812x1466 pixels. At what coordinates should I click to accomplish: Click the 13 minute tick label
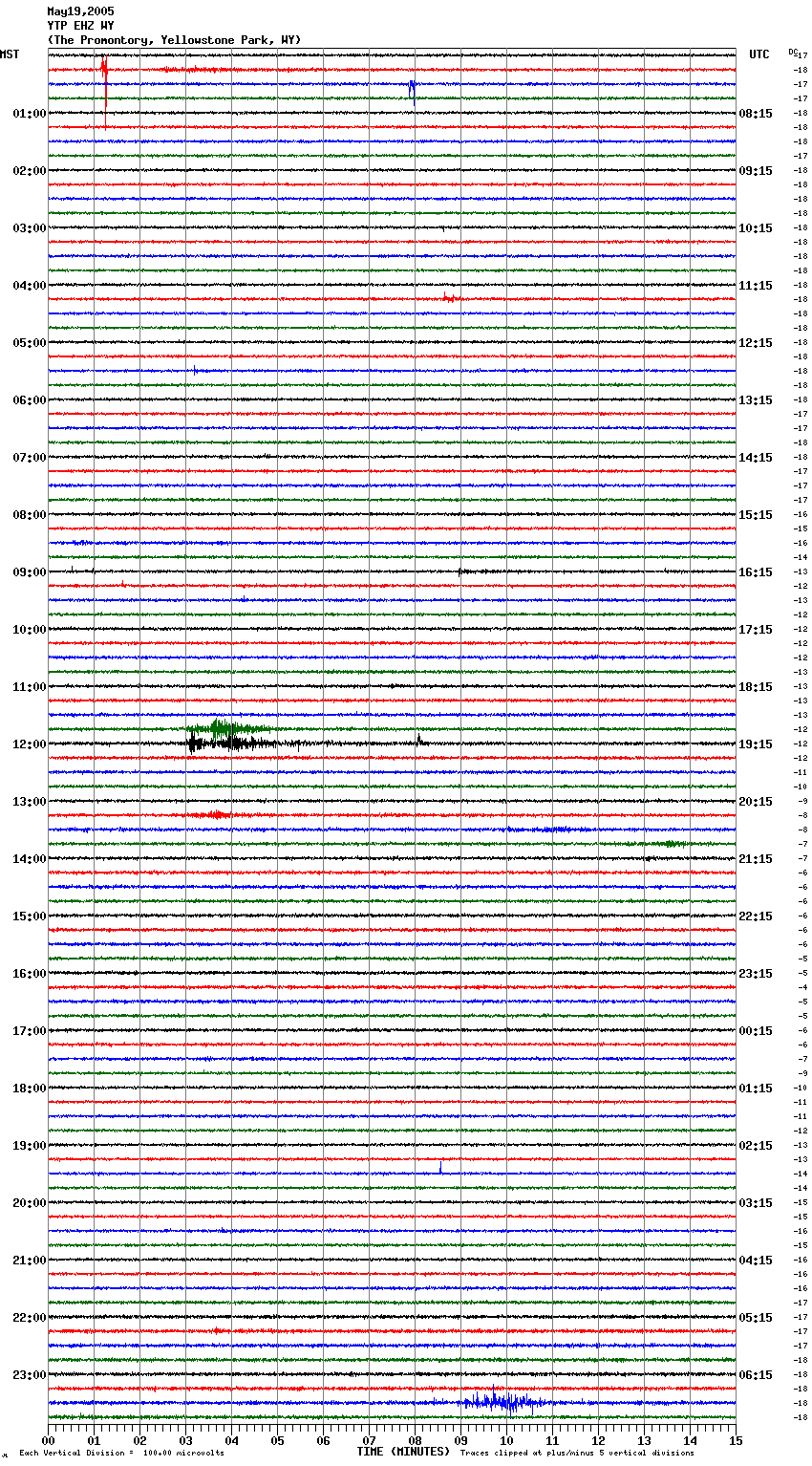pyautogui.click(x=644, y=1440)
